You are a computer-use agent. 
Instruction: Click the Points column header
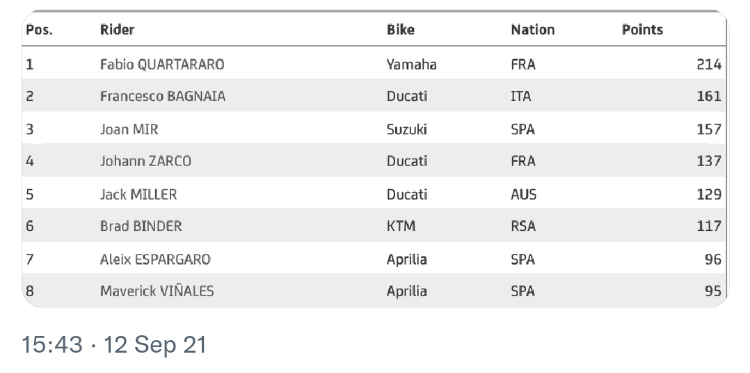pos(642,30)
